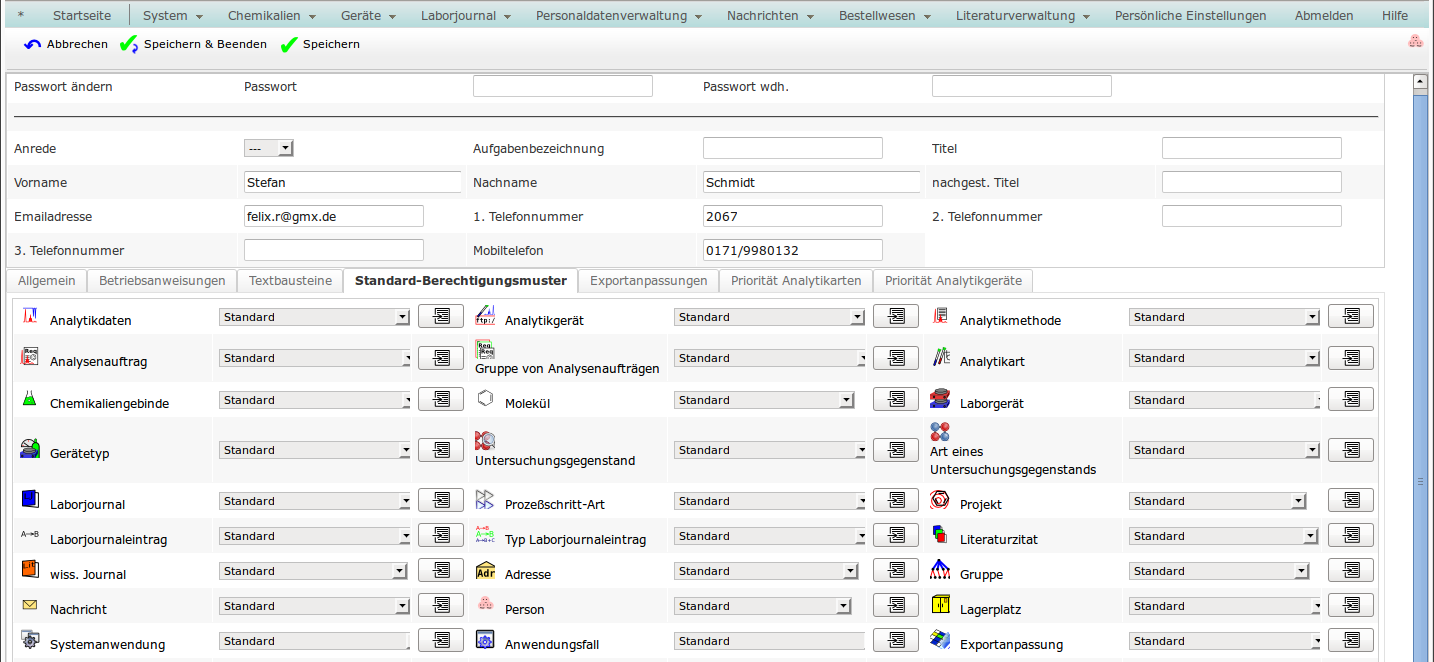This screenshot has height=662, width=1434.
Task: Click the red icon at top right corner
Action: (1415, 42)
